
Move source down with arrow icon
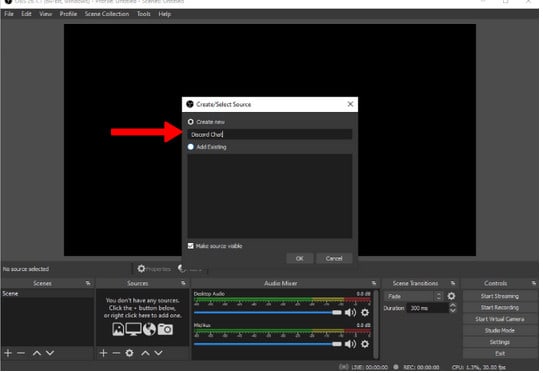point(159,354)
